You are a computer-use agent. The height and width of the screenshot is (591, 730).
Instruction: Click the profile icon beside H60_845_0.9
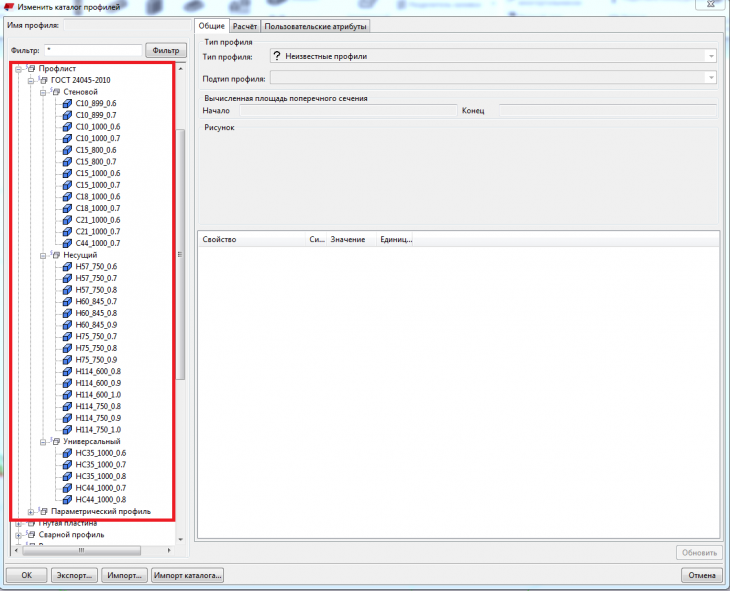click(x=67, y=325)
